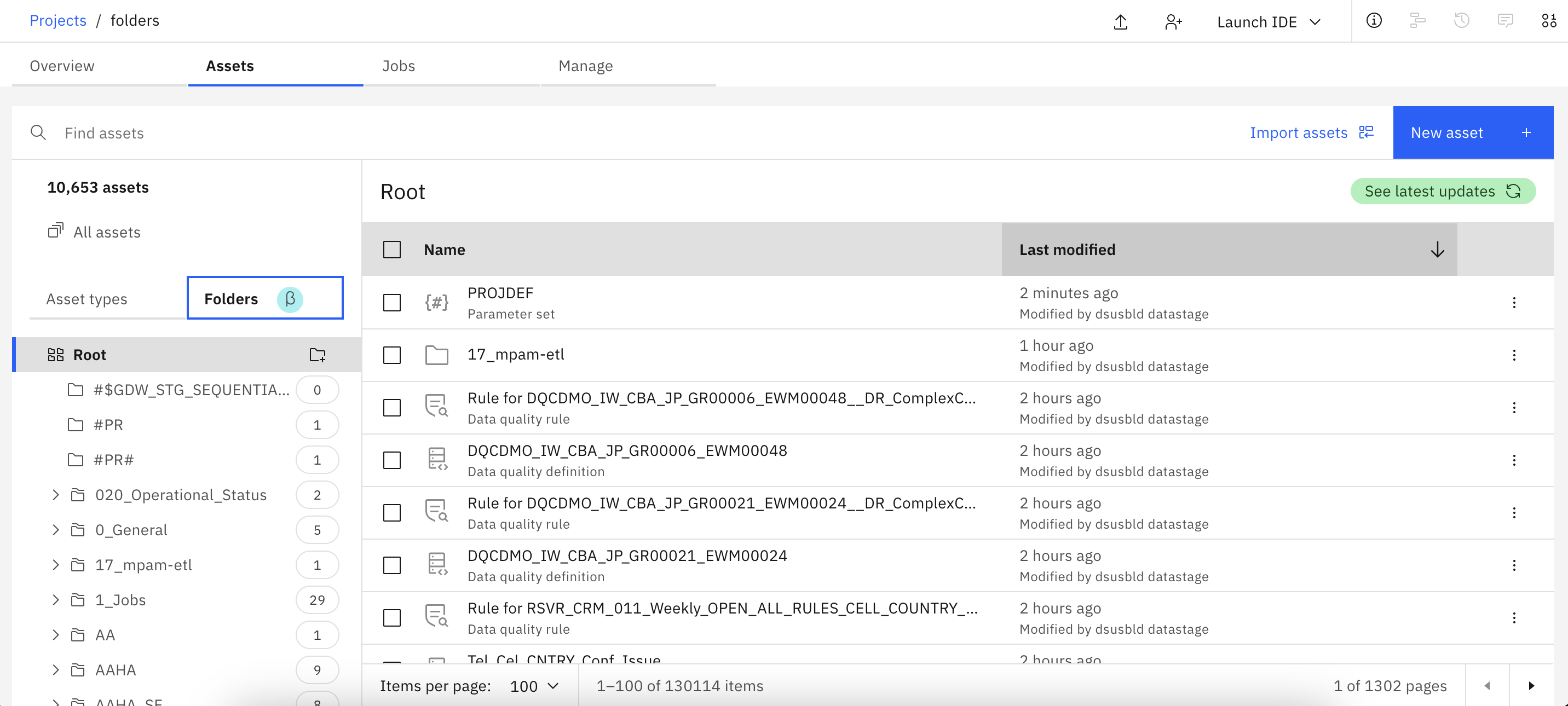Click the add collaborator person icon

[1172, 21]
